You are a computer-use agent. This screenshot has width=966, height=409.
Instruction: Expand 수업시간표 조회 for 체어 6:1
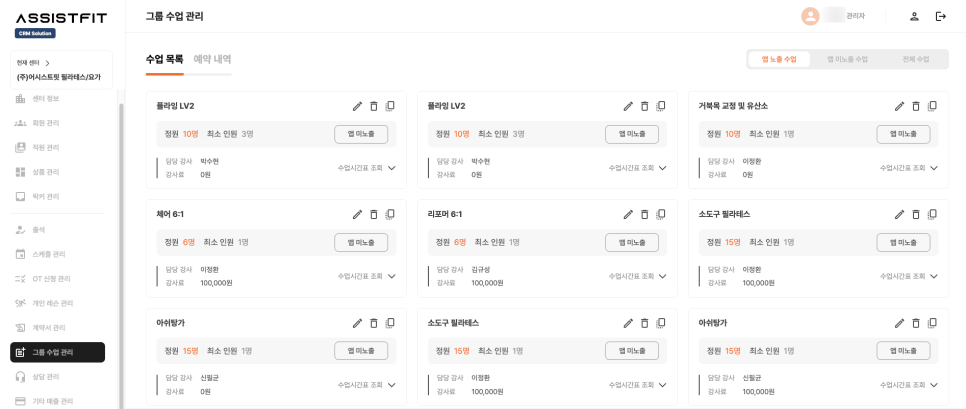[x=367, y=276]
